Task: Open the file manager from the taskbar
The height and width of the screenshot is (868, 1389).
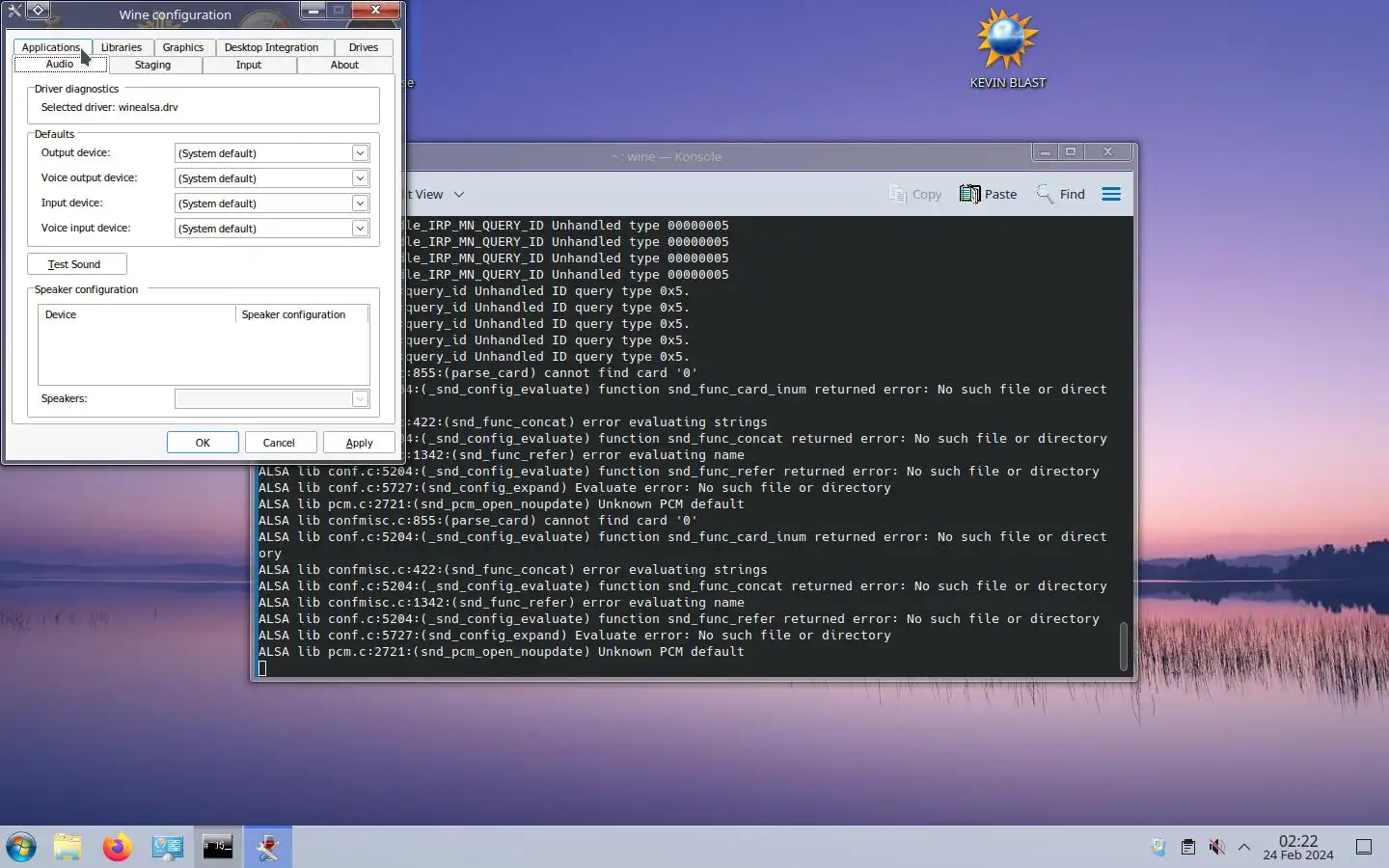Action: click(x=68, y=848)
